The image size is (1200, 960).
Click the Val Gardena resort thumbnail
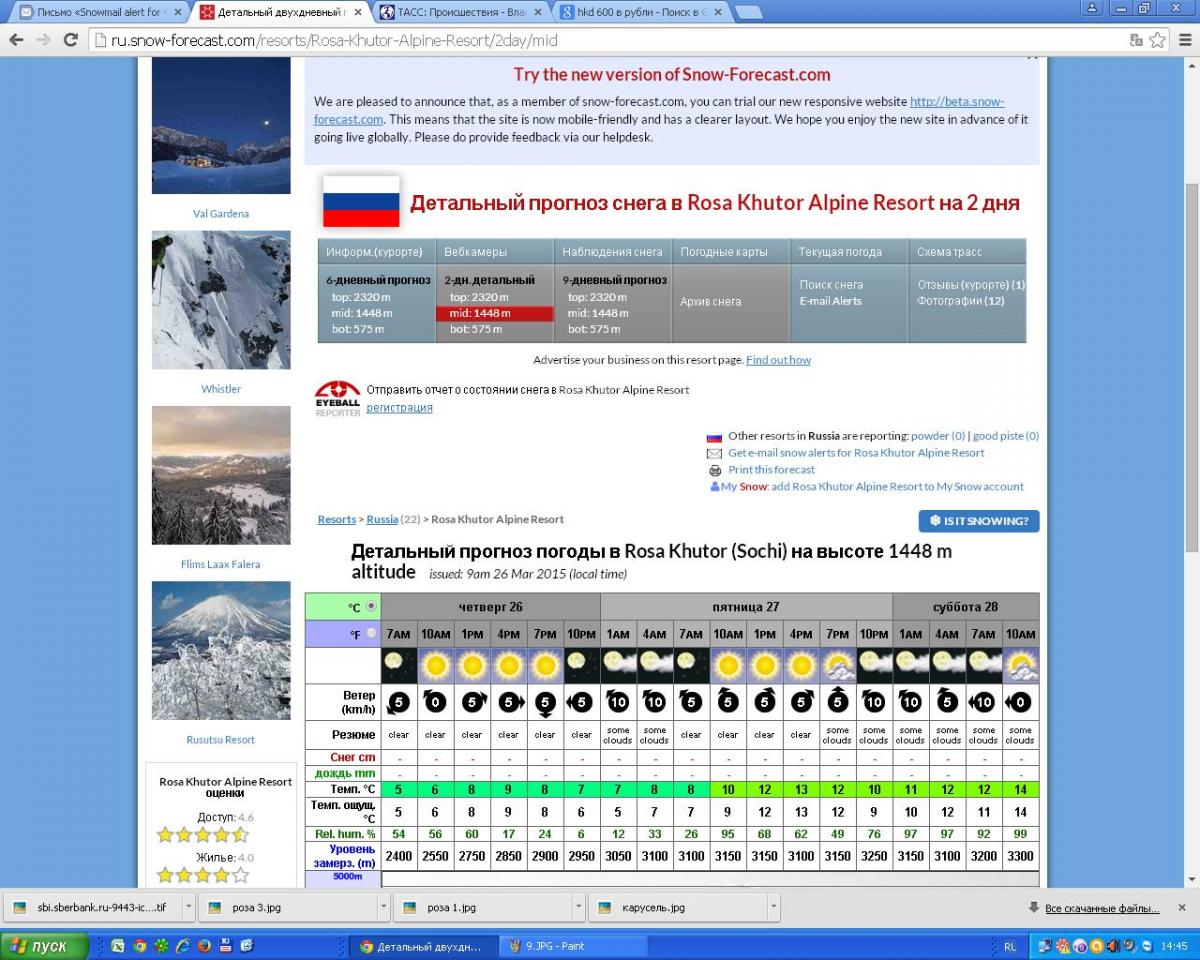click(221, 127)
